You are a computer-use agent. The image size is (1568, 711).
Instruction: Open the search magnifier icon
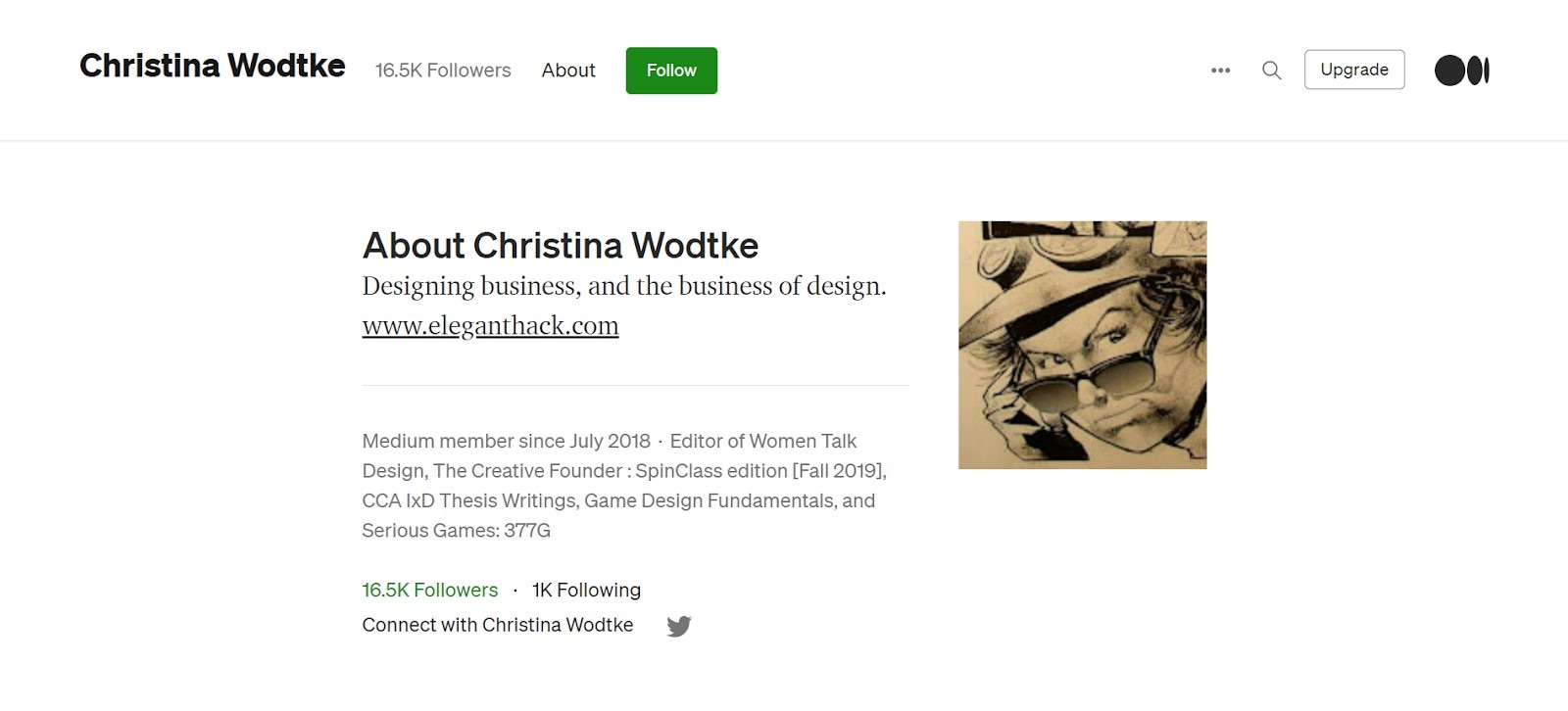click(1271, 71)
